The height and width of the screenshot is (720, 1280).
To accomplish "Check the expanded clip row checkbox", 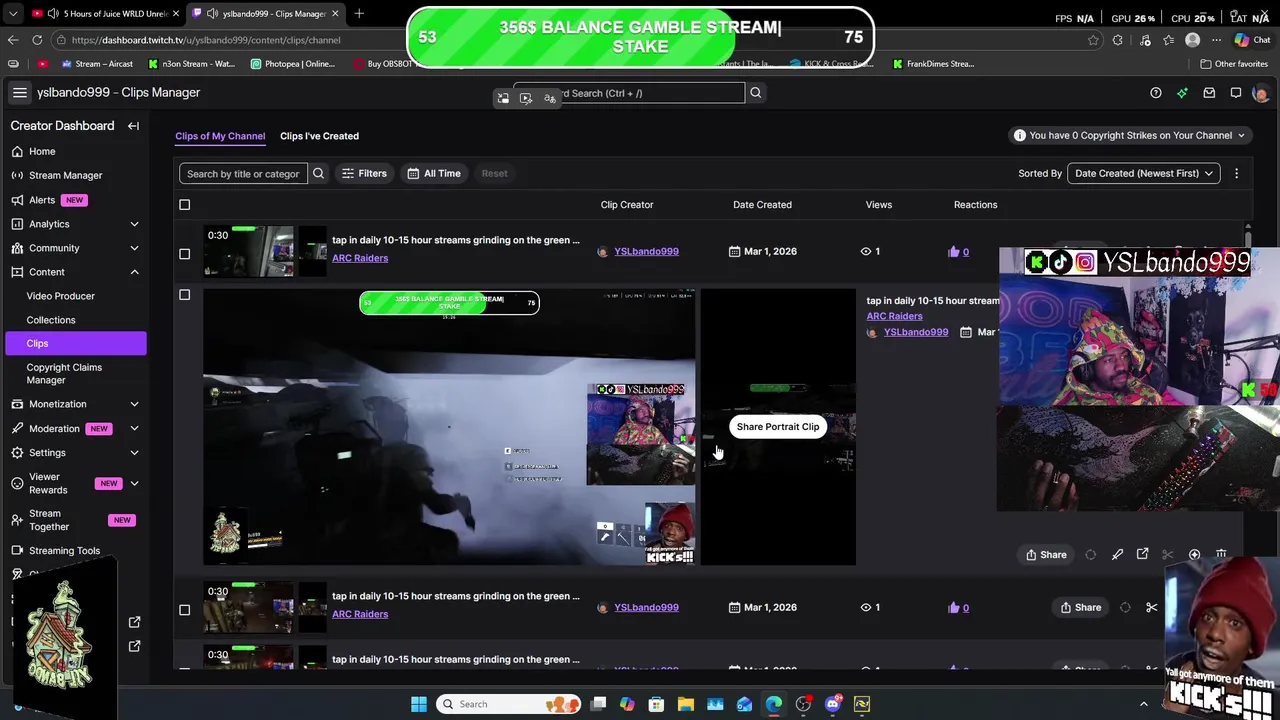I will point(184,295).
